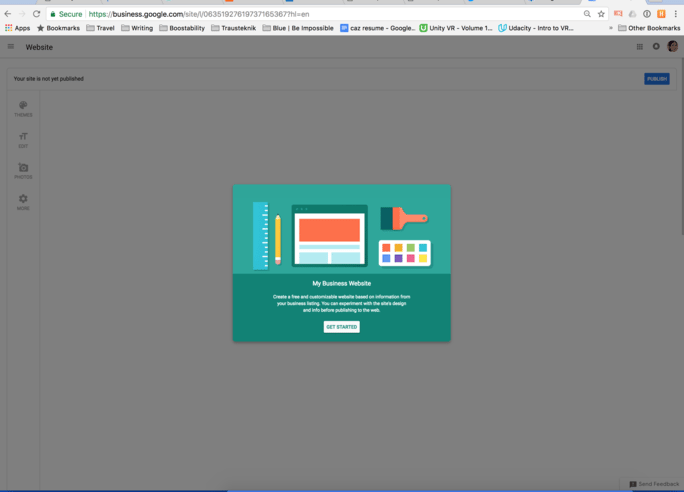Open the notifications icon in header
684x492 pixels.
pyautogui.click(x=656, y=47)
